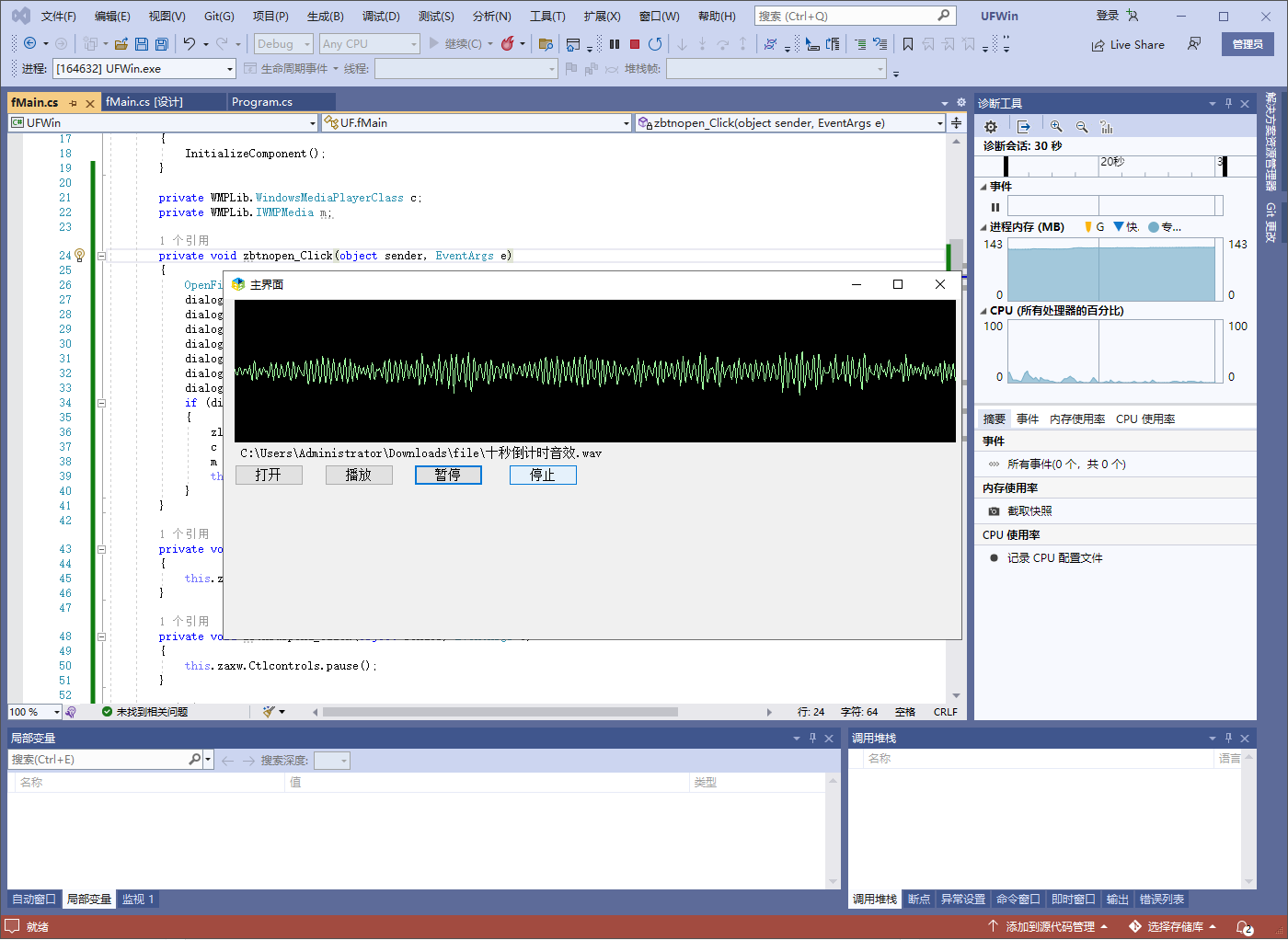
Task: Toggle bookmark icon in the toolbar
Action: 908,43
